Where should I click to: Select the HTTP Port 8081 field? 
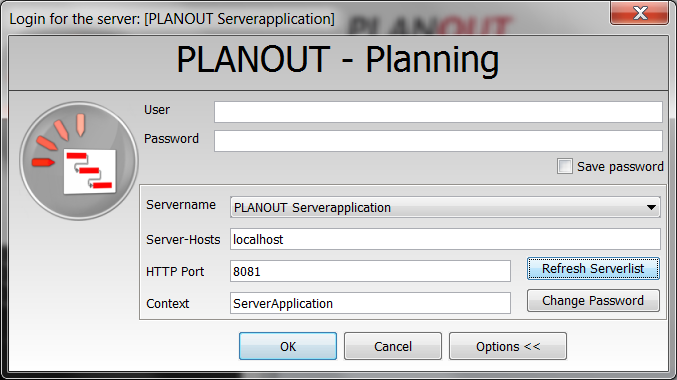(370, 271)
